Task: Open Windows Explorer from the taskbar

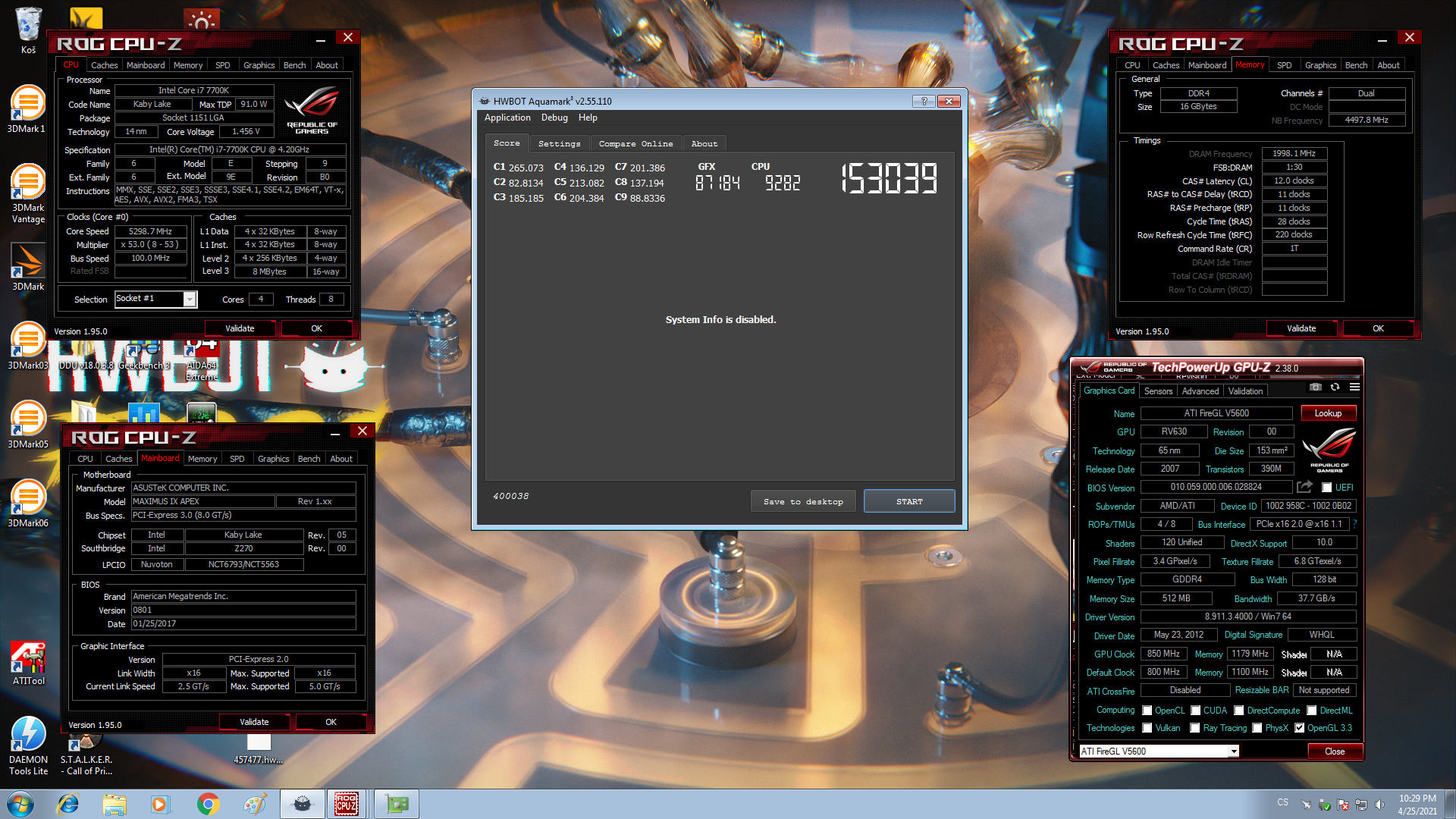Action: [x=115, y=804]
